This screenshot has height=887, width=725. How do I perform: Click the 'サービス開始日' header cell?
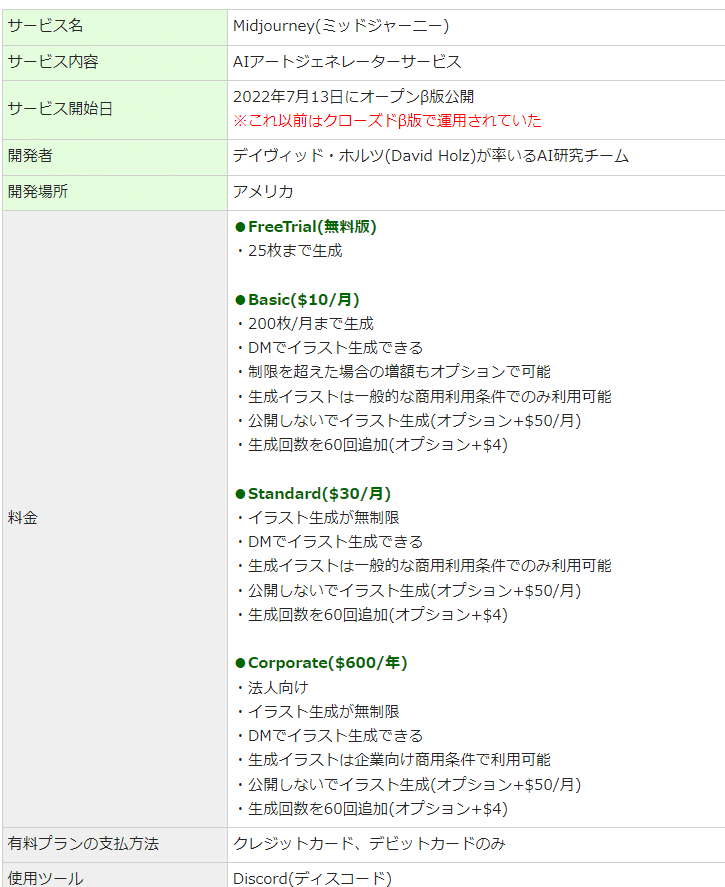point(115,110)
